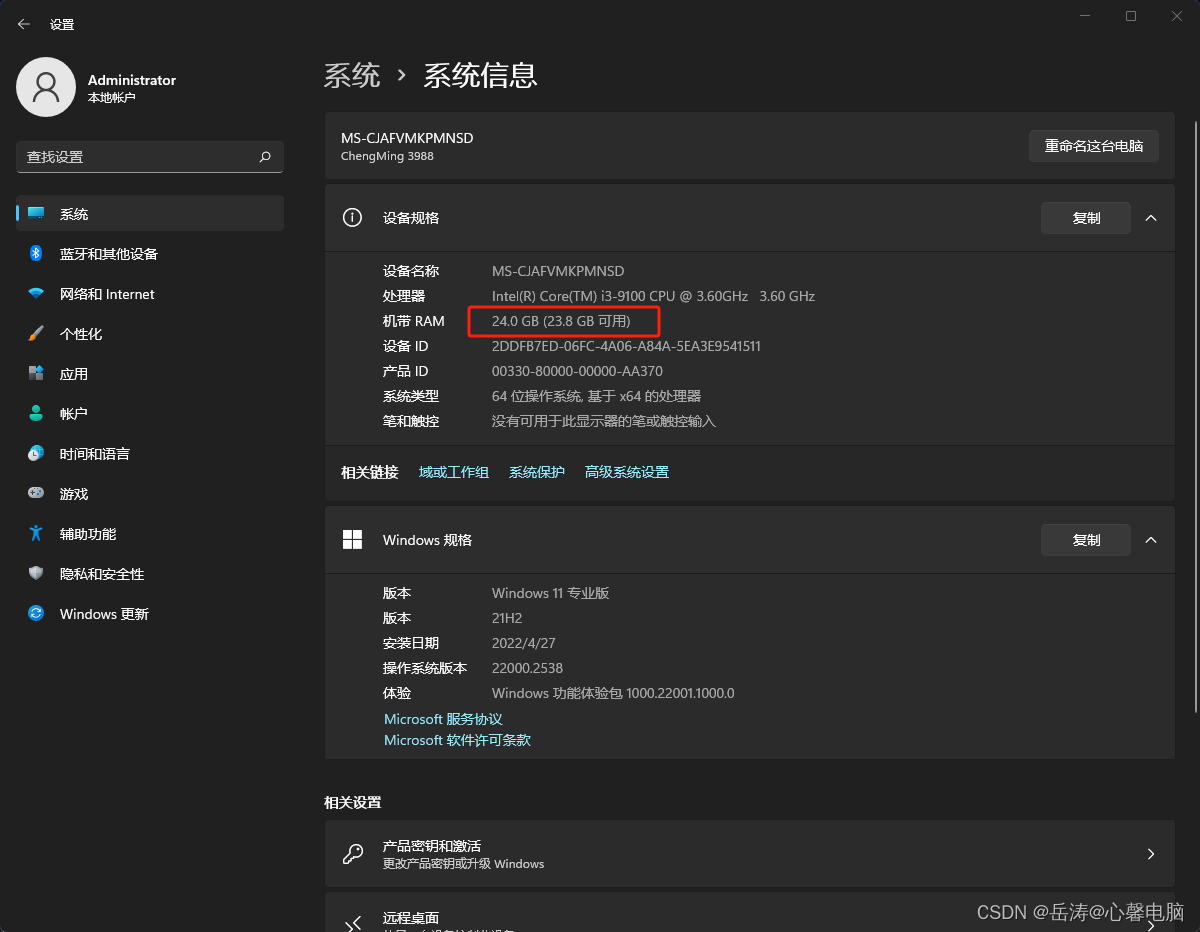Open 蓝牙和其他设备 in sidebar
The width and height of the screenshot is (1200, 932).
coord(150,254)
